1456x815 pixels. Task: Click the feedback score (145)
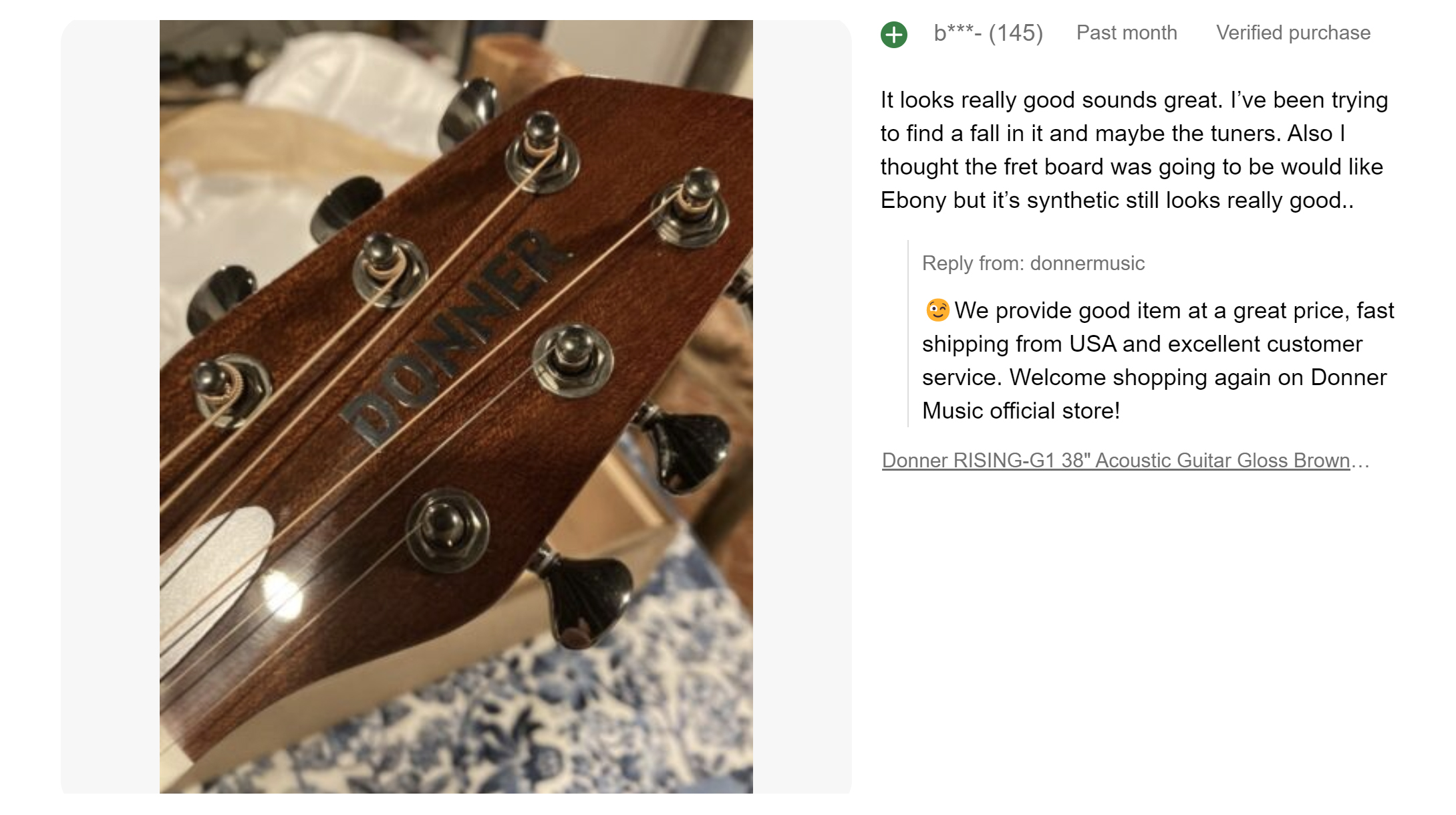[x=1016, y=33]
